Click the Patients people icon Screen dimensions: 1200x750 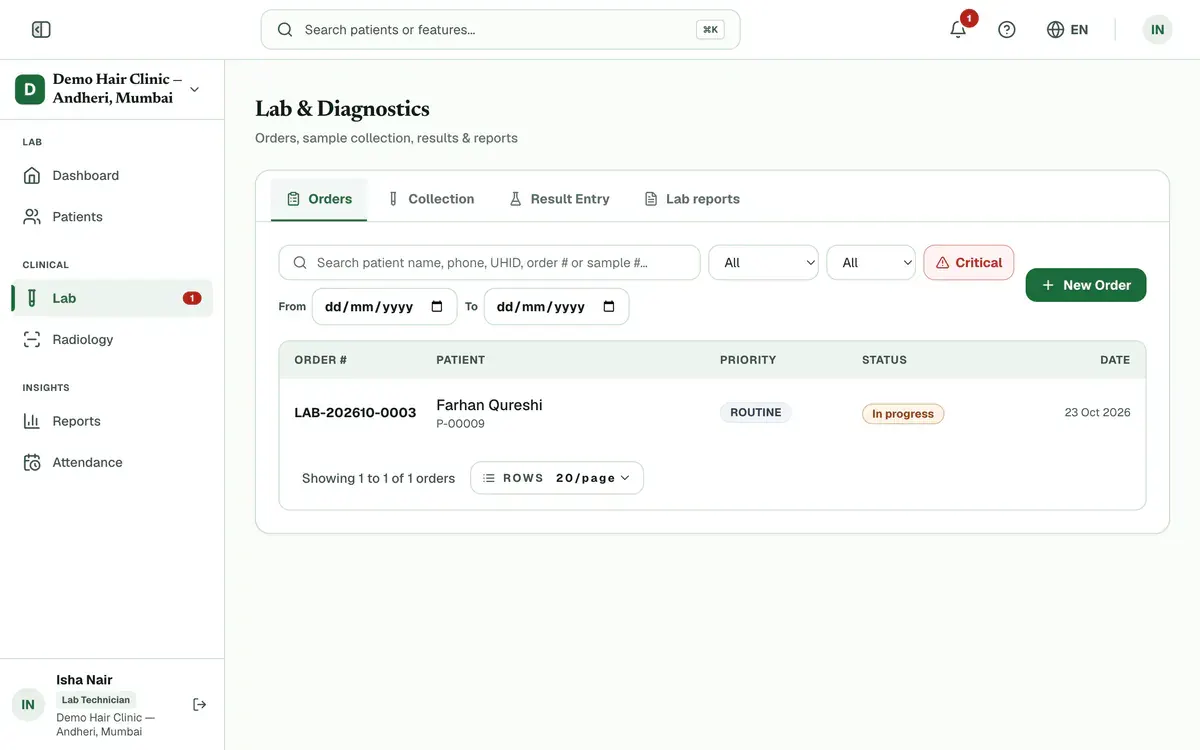32,216
